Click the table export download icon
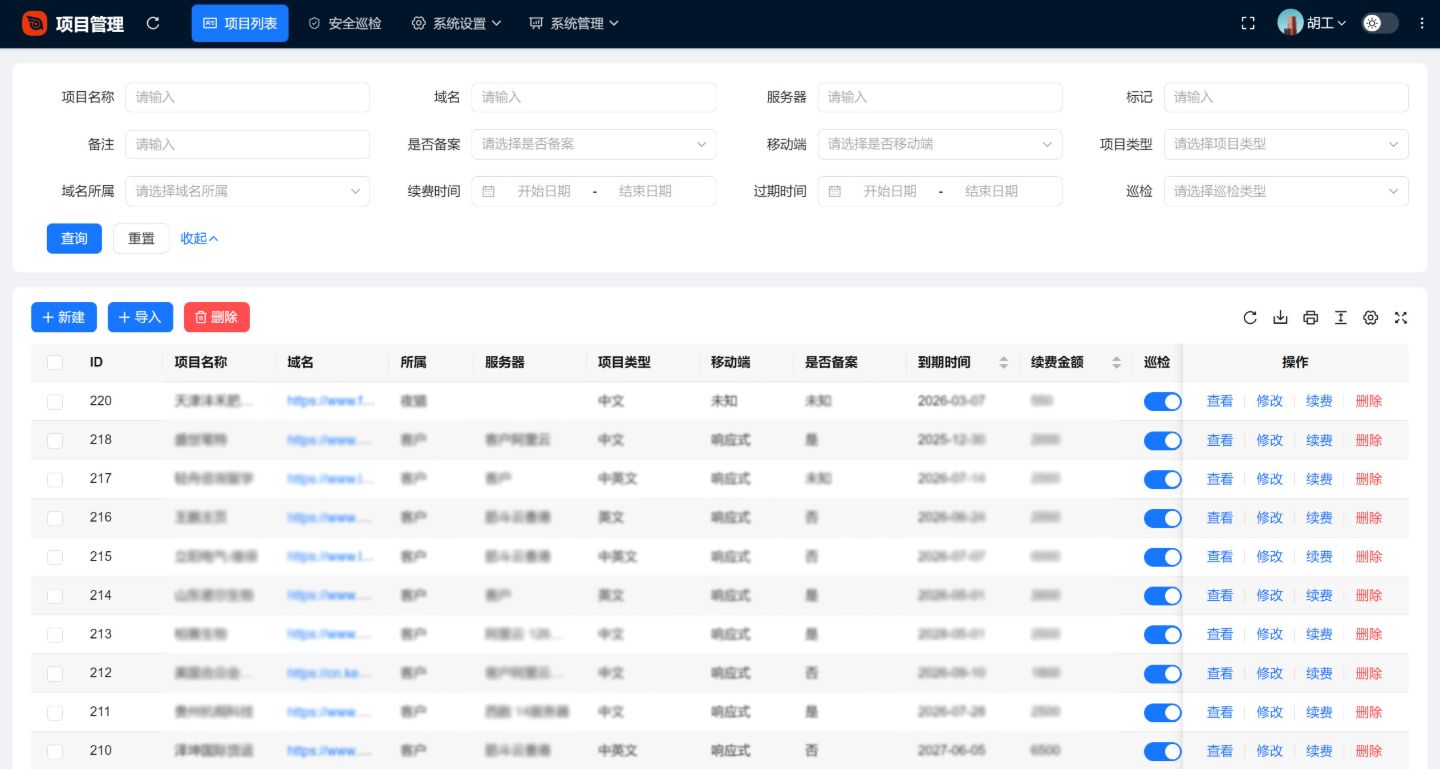 (x=1280, y=318)
